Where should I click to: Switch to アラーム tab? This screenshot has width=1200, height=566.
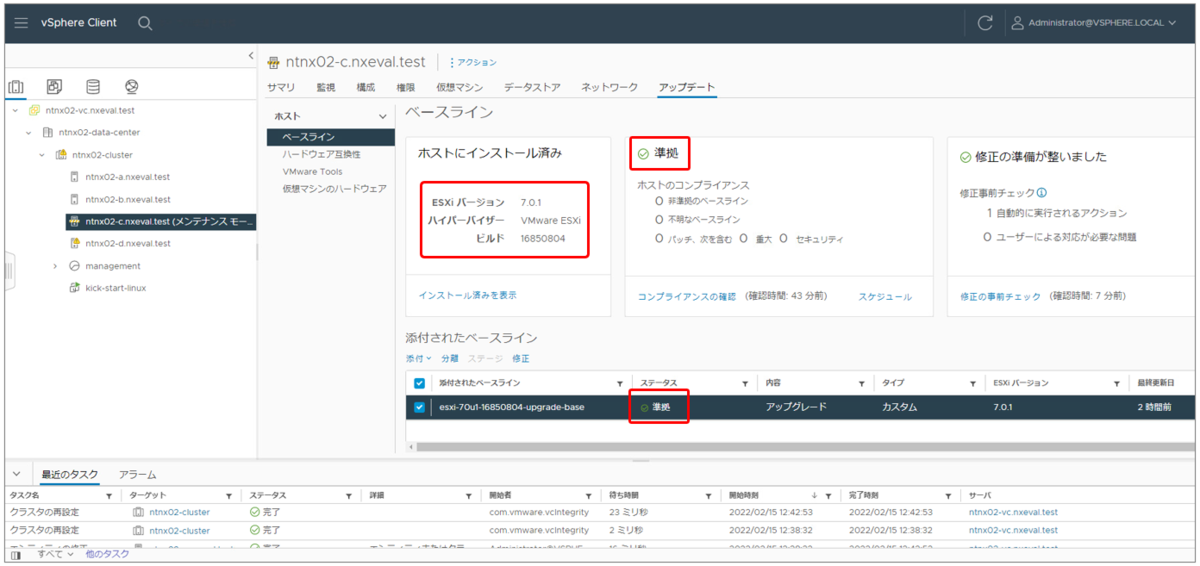137,474
